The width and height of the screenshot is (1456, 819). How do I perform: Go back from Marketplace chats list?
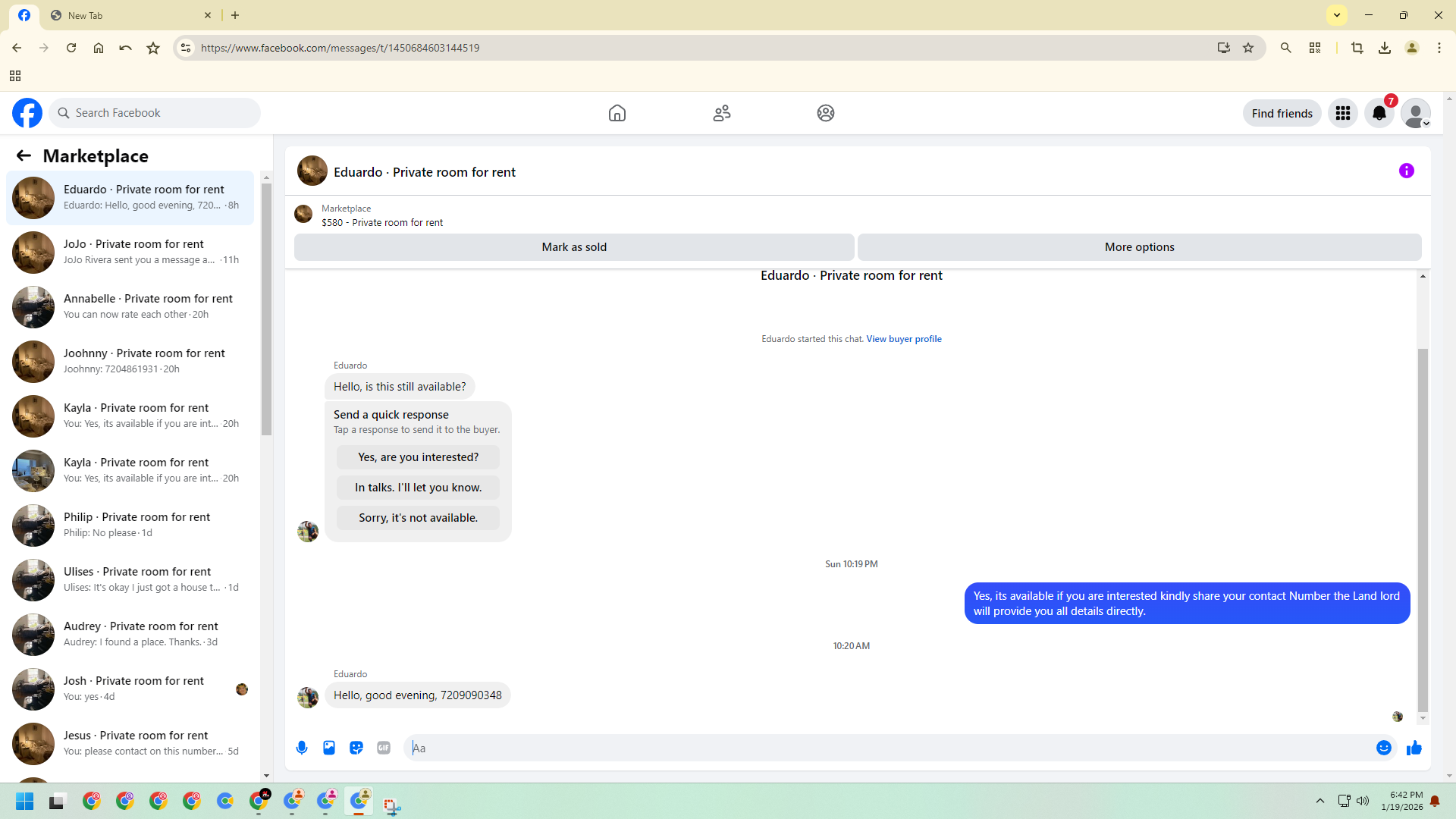(x=24, y=156)
